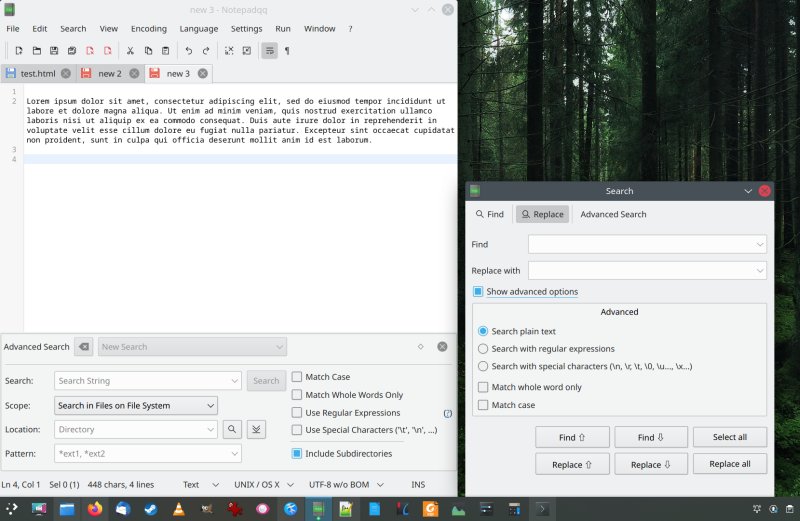Click the Undo arrow in toolbar
The image size is (800, 521).
[x=188, y=51]
